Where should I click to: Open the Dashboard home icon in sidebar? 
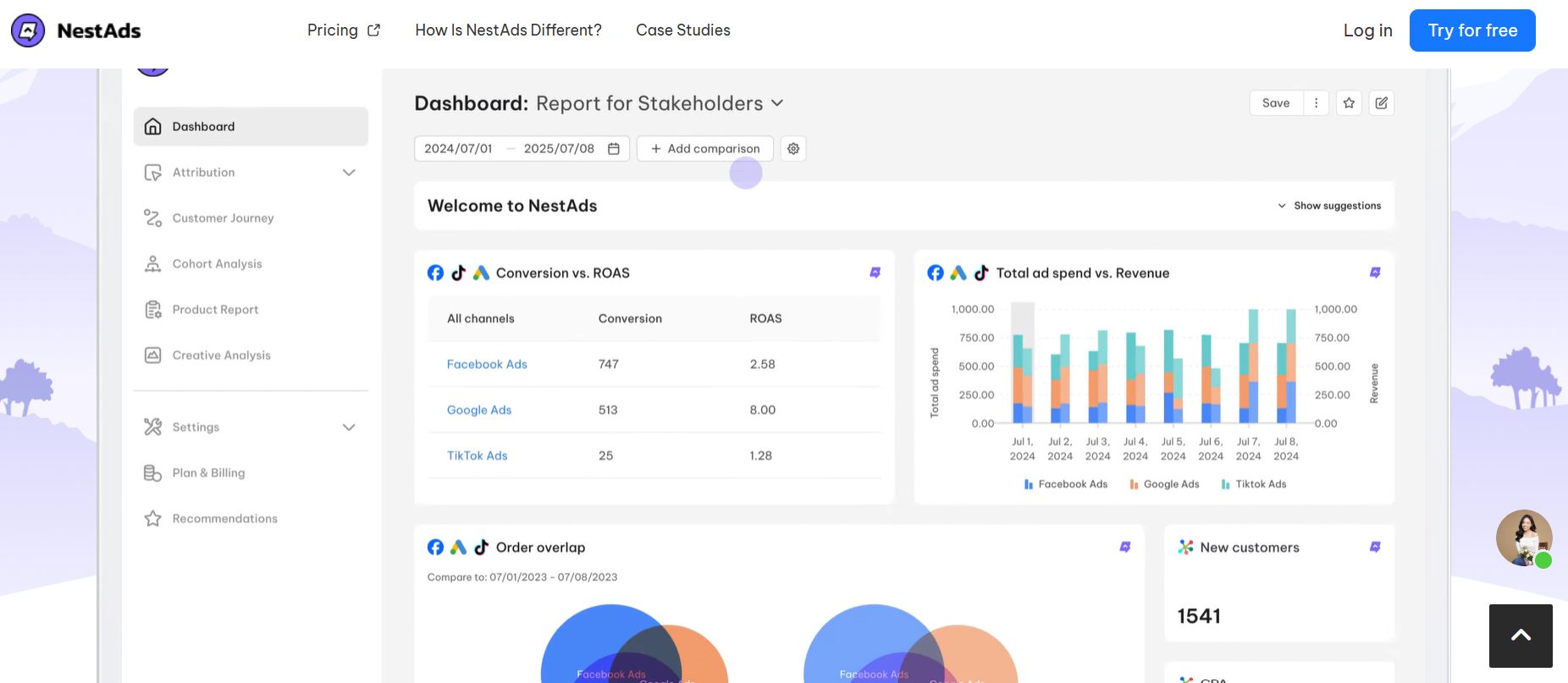click(152, 126)
